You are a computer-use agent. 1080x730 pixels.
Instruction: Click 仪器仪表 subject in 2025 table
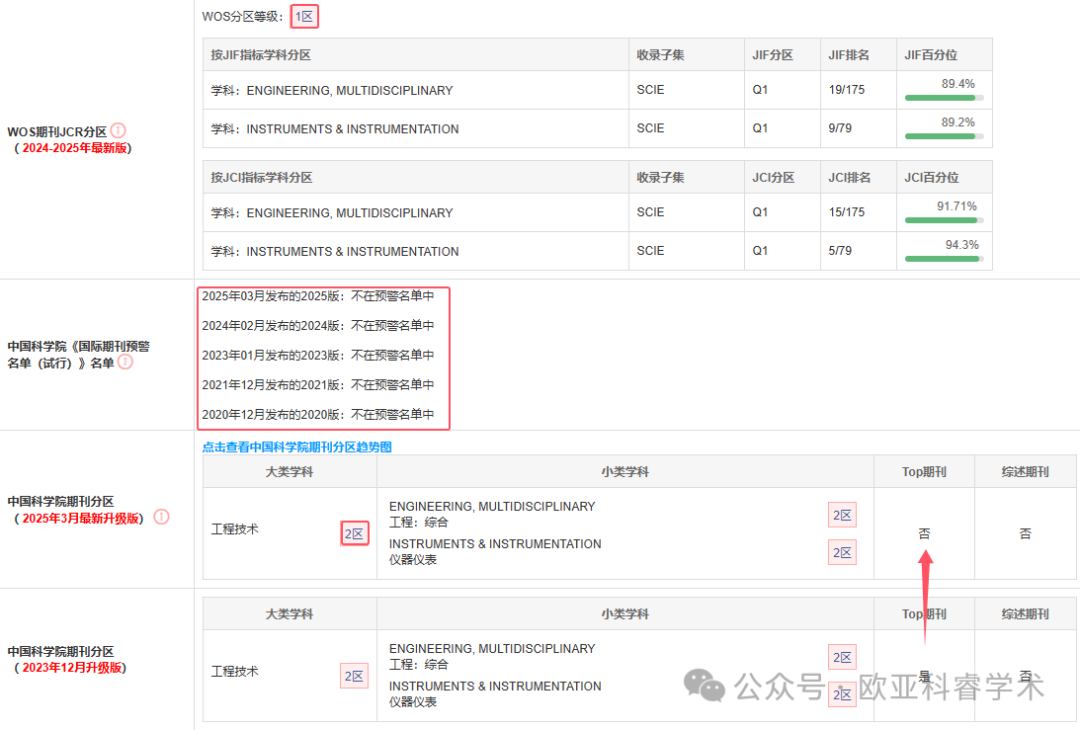point(413,560)
